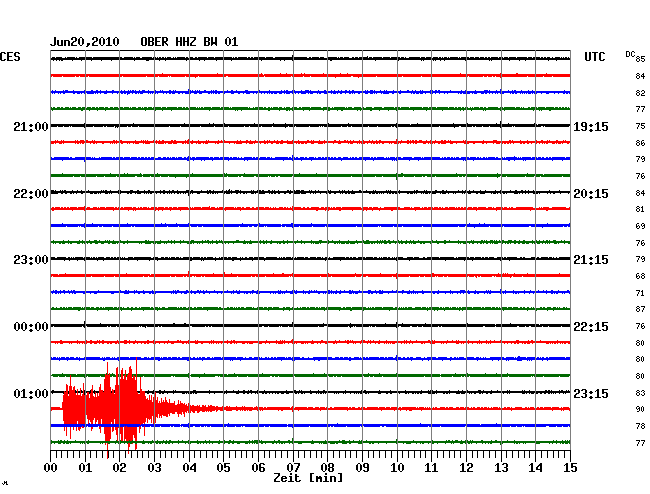Click minute tick label 04
650x494 pixels.
pyautogui.click(x=189, y=467)
